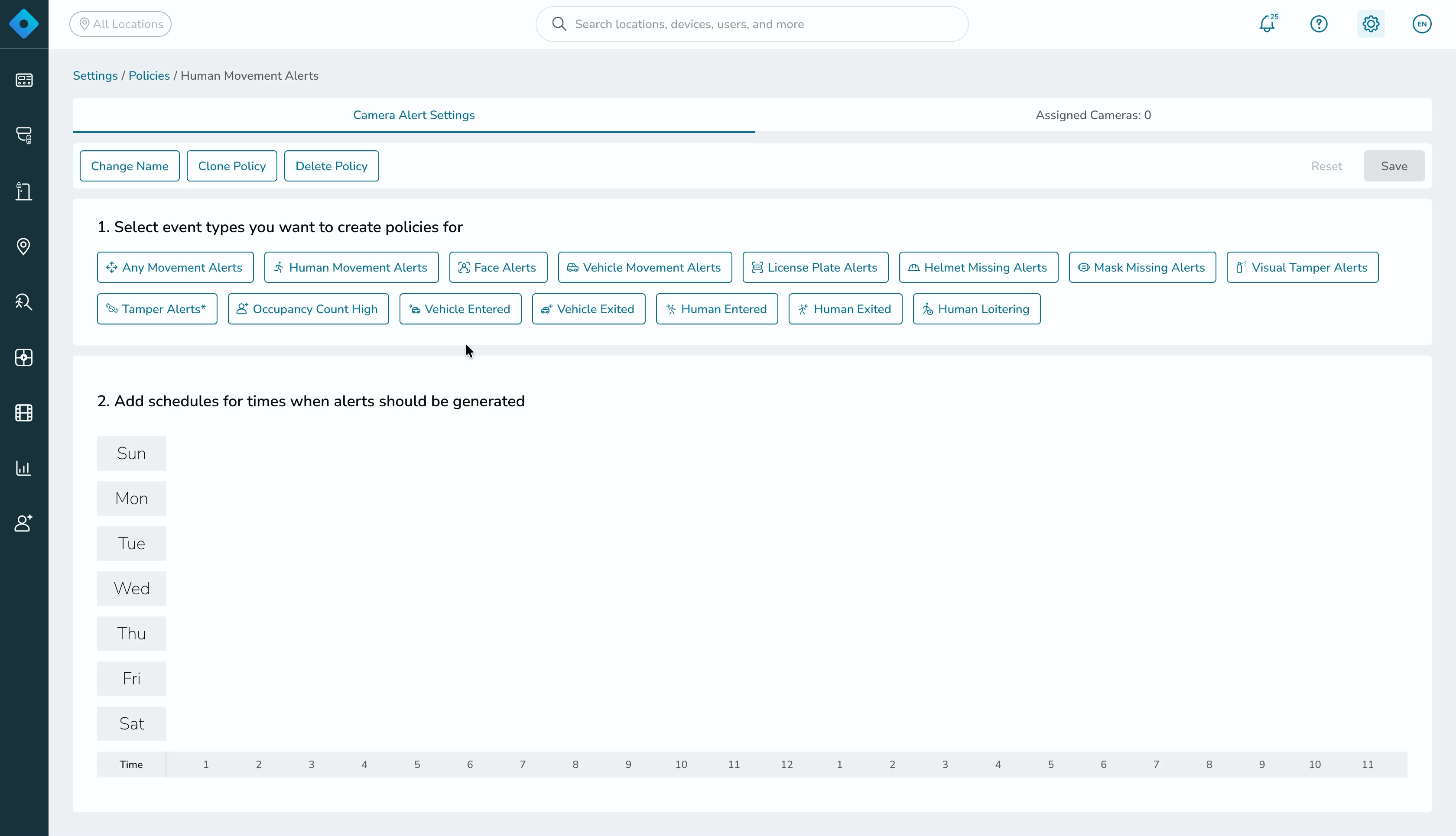Open the map pin sidebar icon

pos(23,246)
